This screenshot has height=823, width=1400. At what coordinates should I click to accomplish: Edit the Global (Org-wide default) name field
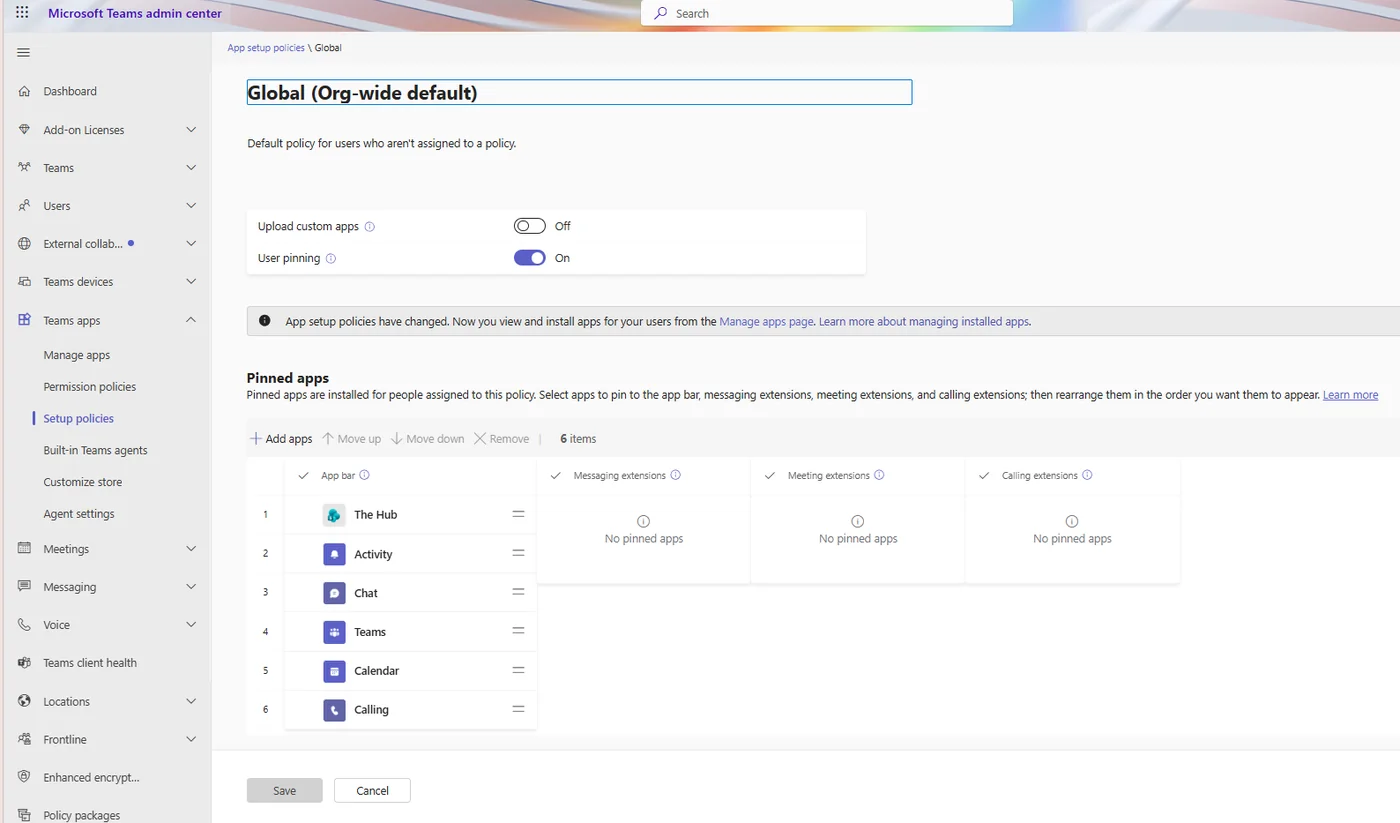coord(579,93)
